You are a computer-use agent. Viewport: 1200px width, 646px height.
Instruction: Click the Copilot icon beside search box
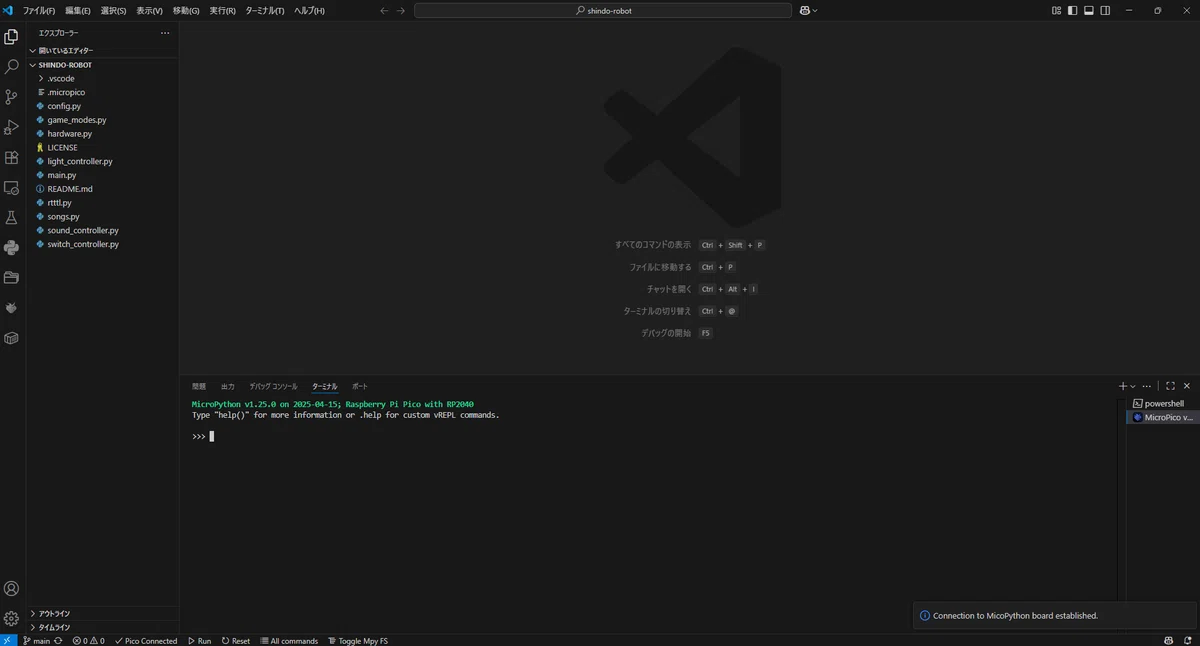(803, 11)
